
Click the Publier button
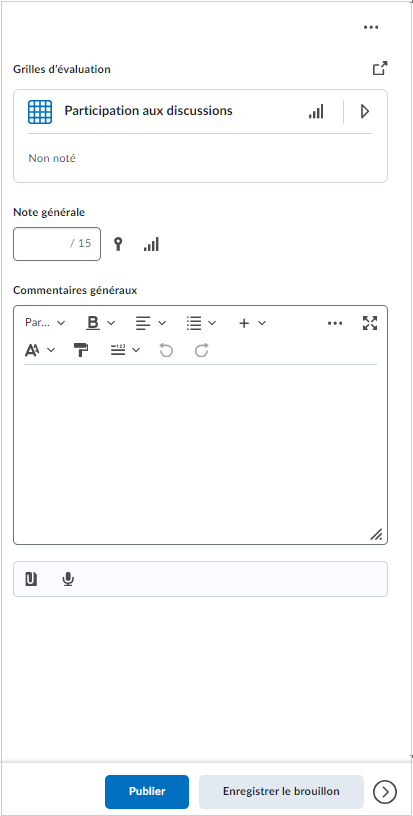point(147,792)
